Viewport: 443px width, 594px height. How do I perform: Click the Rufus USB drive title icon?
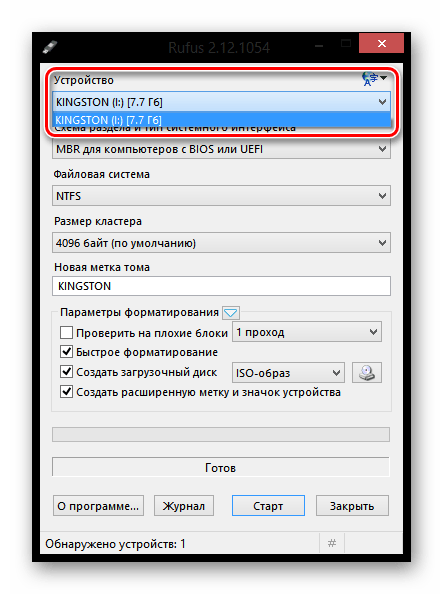tap(50, 47)
